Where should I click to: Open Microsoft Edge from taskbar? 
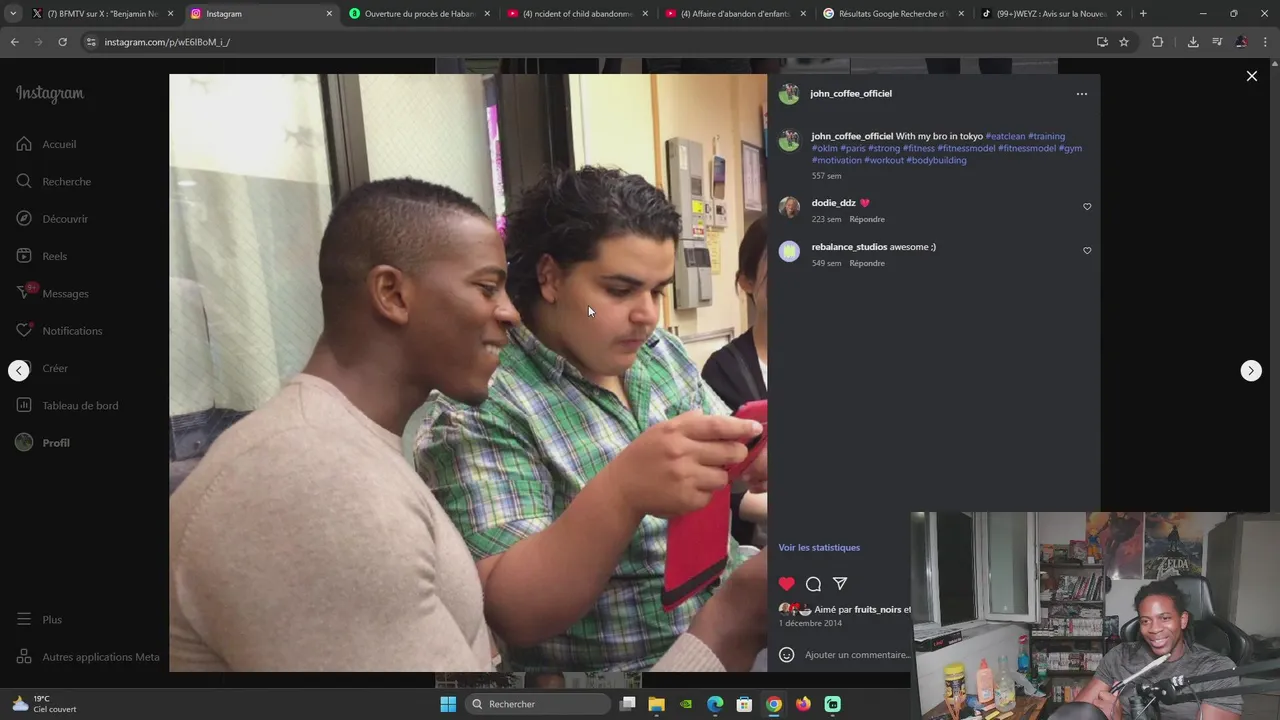715,704
